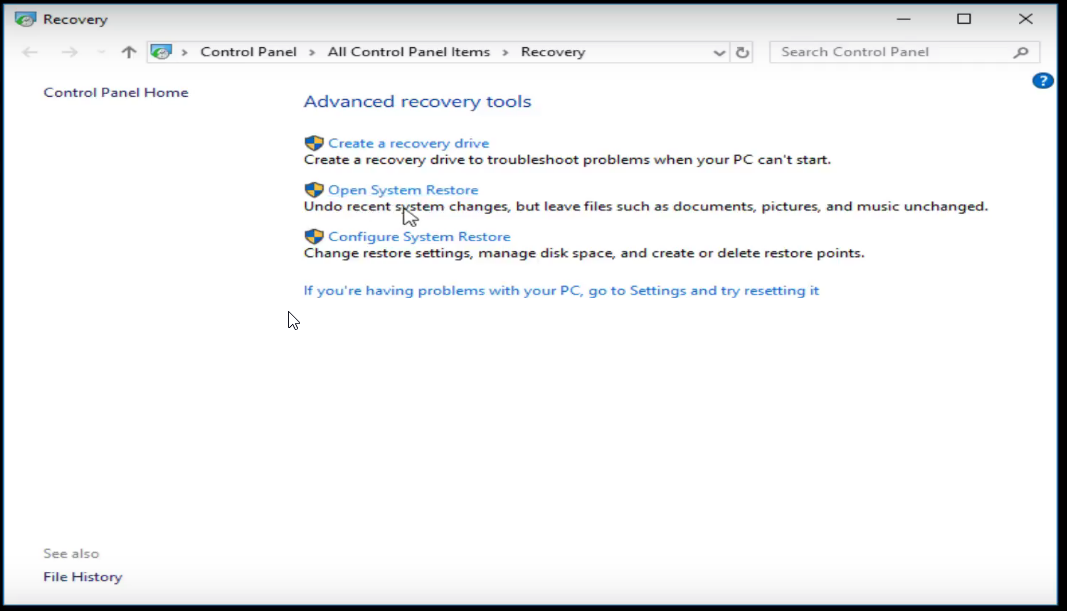The image size is (1067, 611).
Task: Expand chevron after Control Panel breadcrumb
Action: (312, 52)
